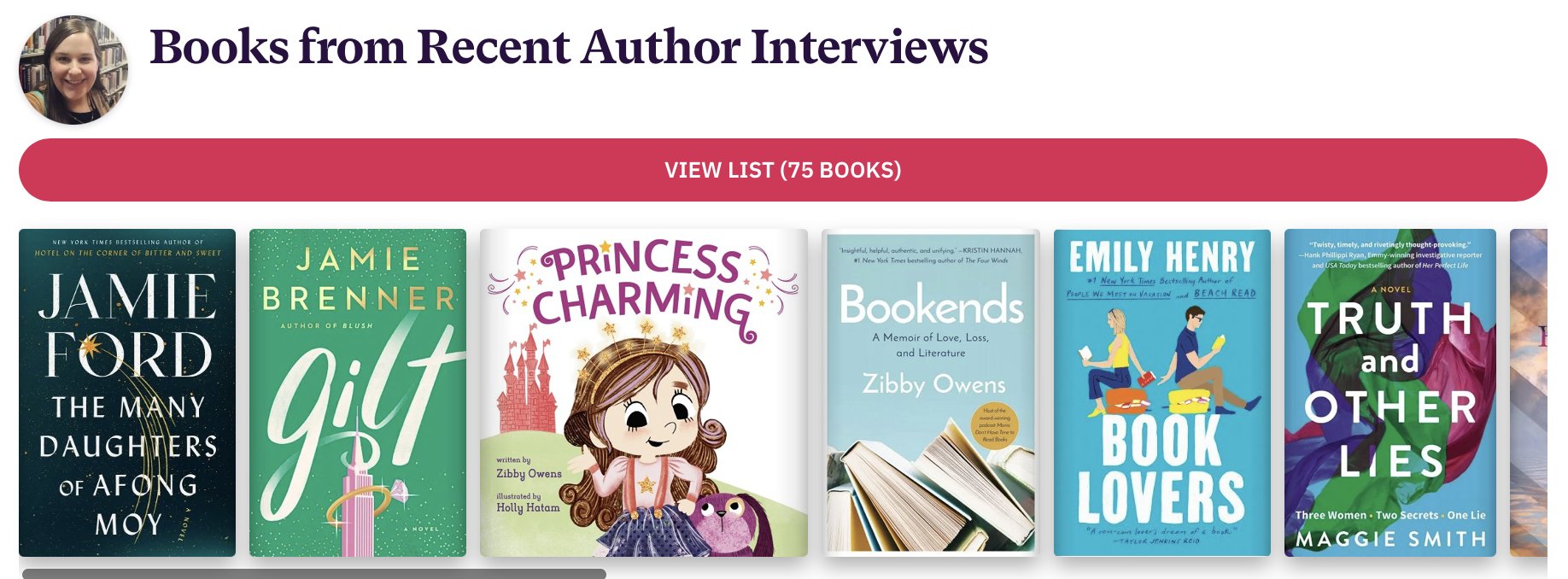Click the Maggie Smith author name on cover

pos(1390,539)
